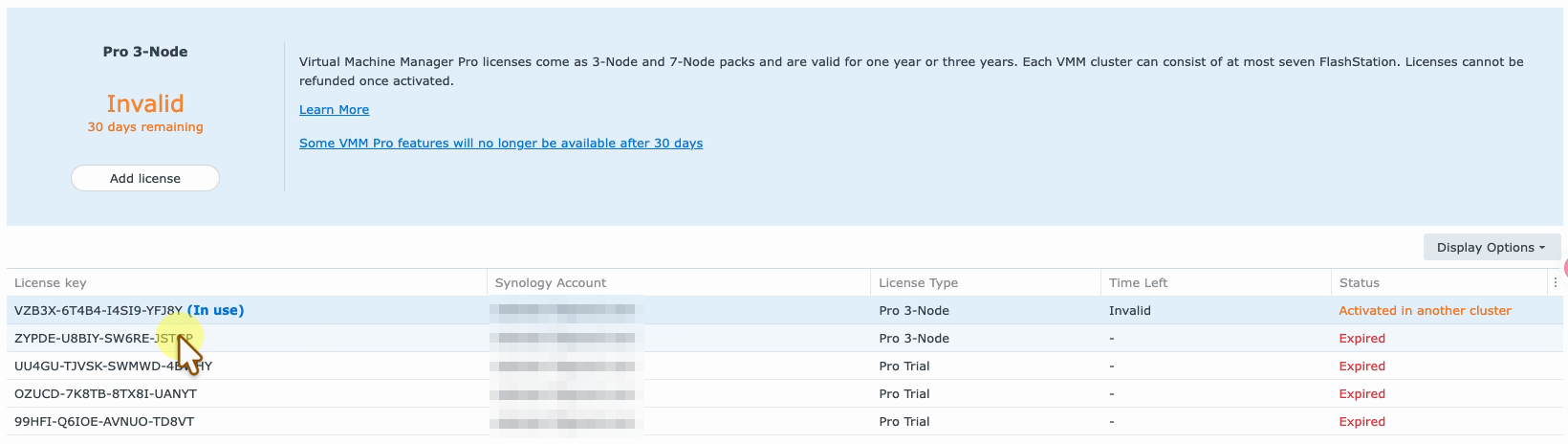The width and height of the screenshot is (1568, 444).
Task: Click Expired status in the UU4GU row
Action: coord(1361,366)
